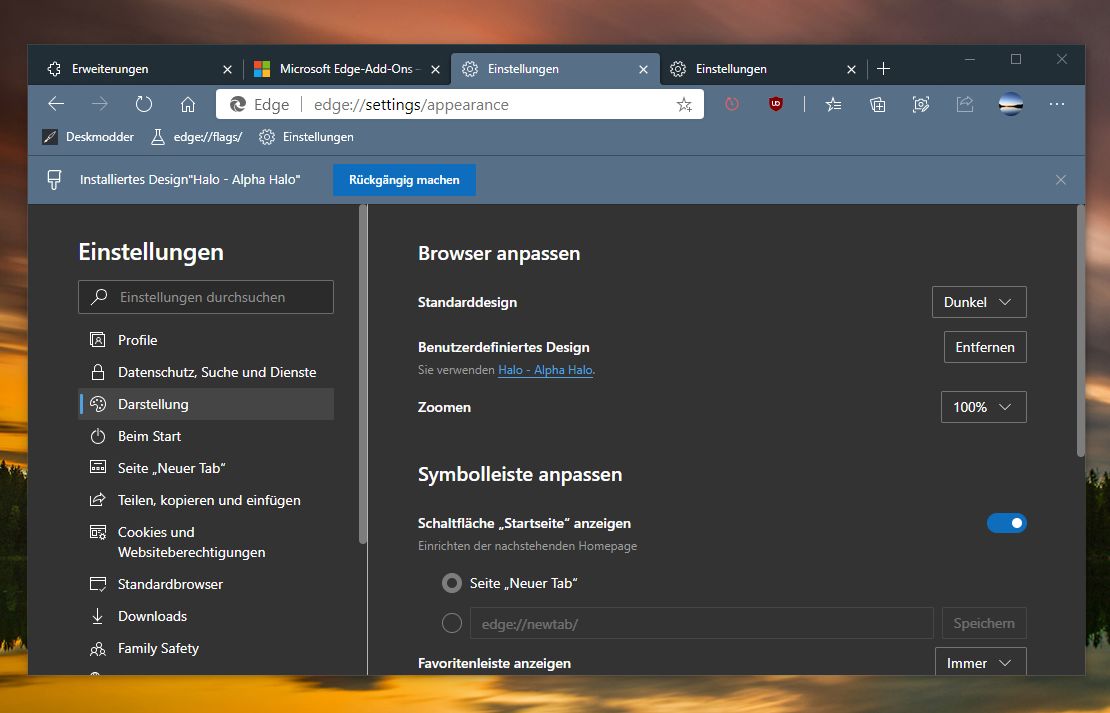Open the web capture screenshot icon
Image resolution: width=1110 pixels, height=713 pixels.
(x=921, y=105)
